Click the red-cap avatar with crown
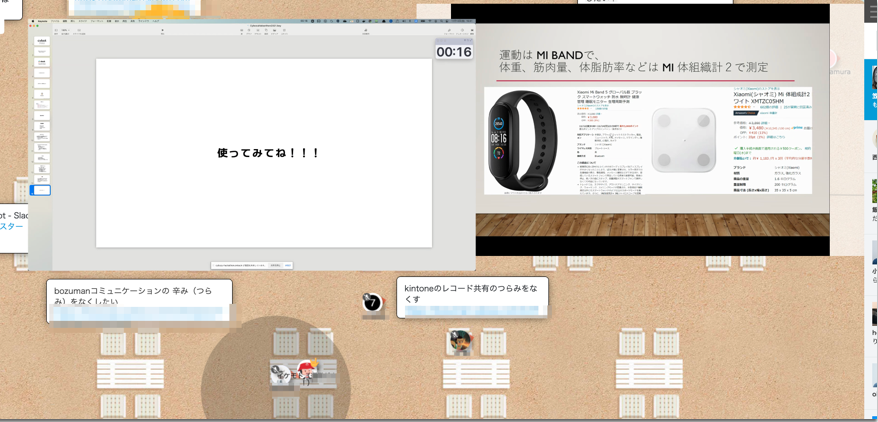 [306, 368]
